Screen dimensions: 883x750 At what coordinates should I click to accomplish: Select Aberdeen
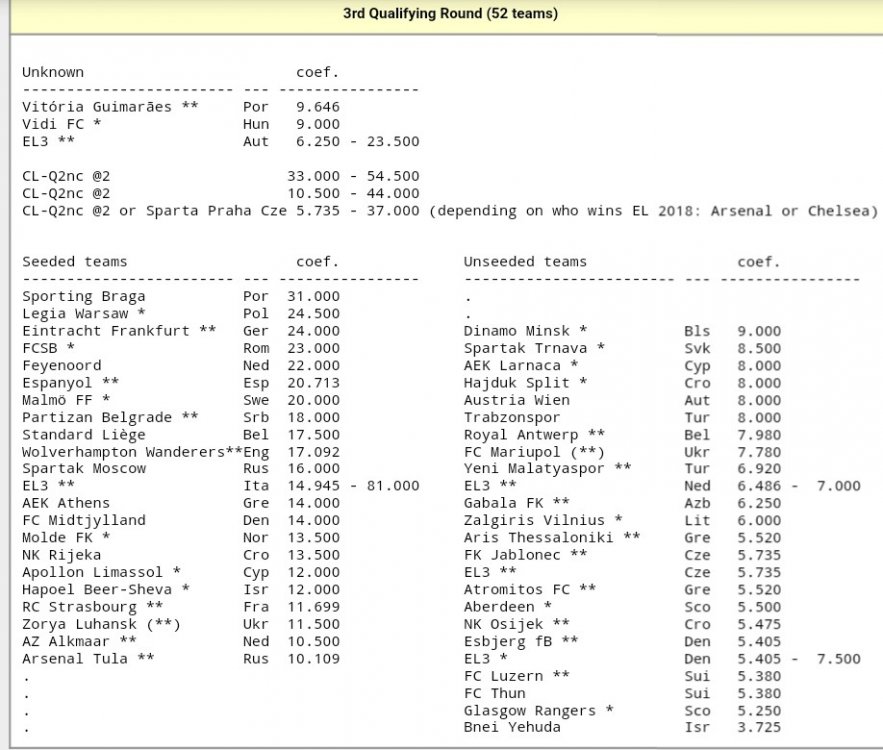coord(499,607)
